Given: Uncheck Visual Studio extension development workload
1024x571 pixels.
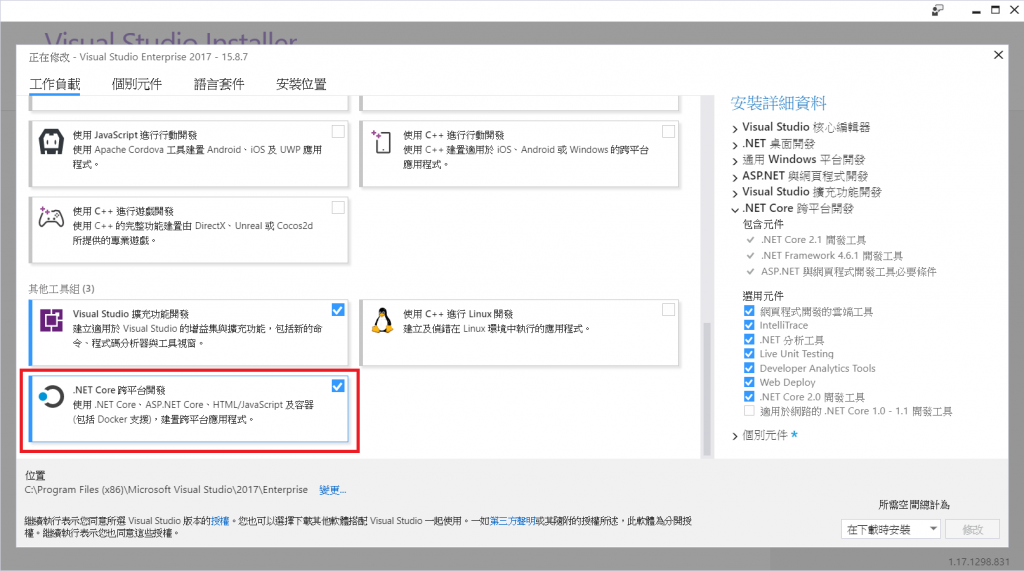Looking at the screenshot, I should click(338, 310).
